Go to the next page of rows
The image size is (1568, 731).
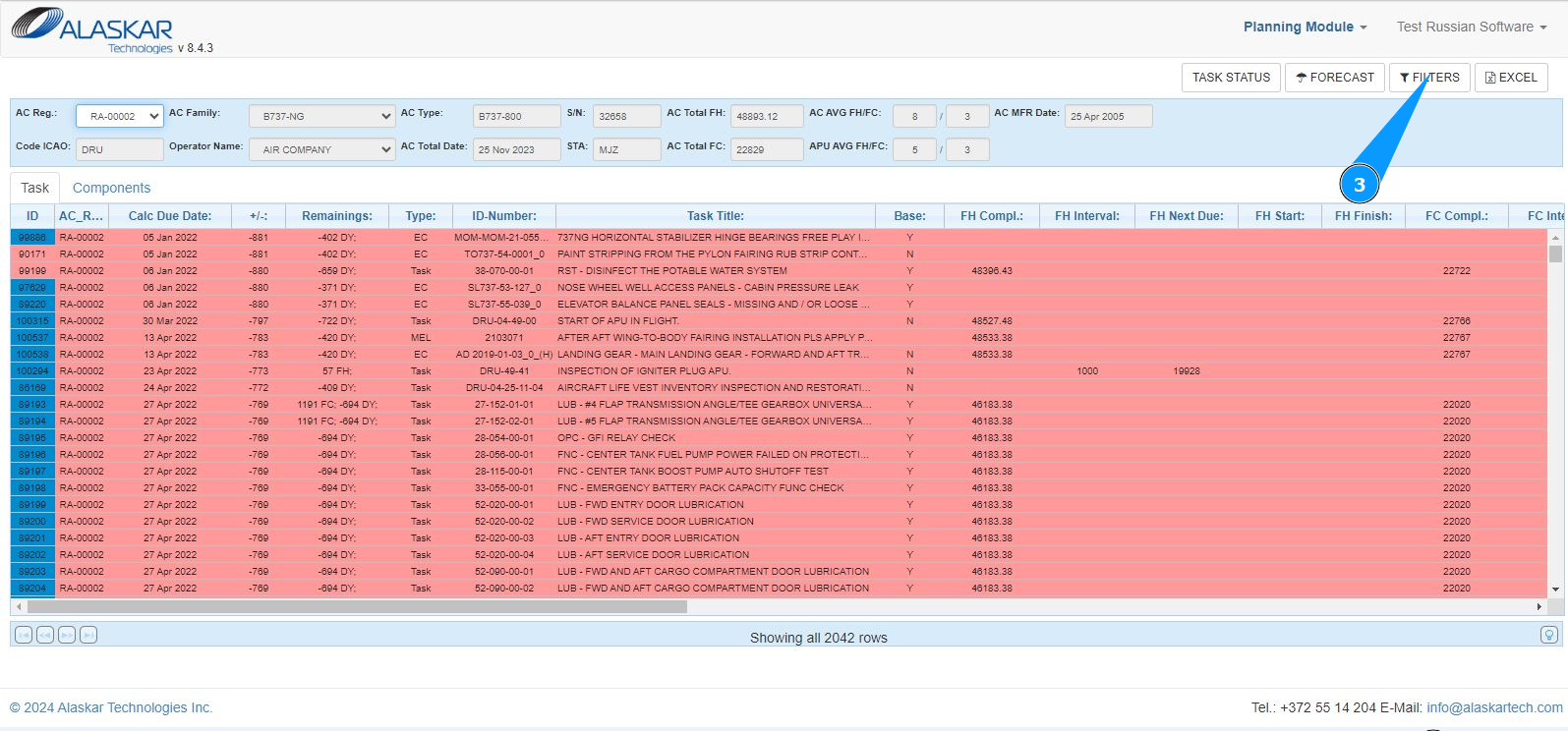[67, 635]
